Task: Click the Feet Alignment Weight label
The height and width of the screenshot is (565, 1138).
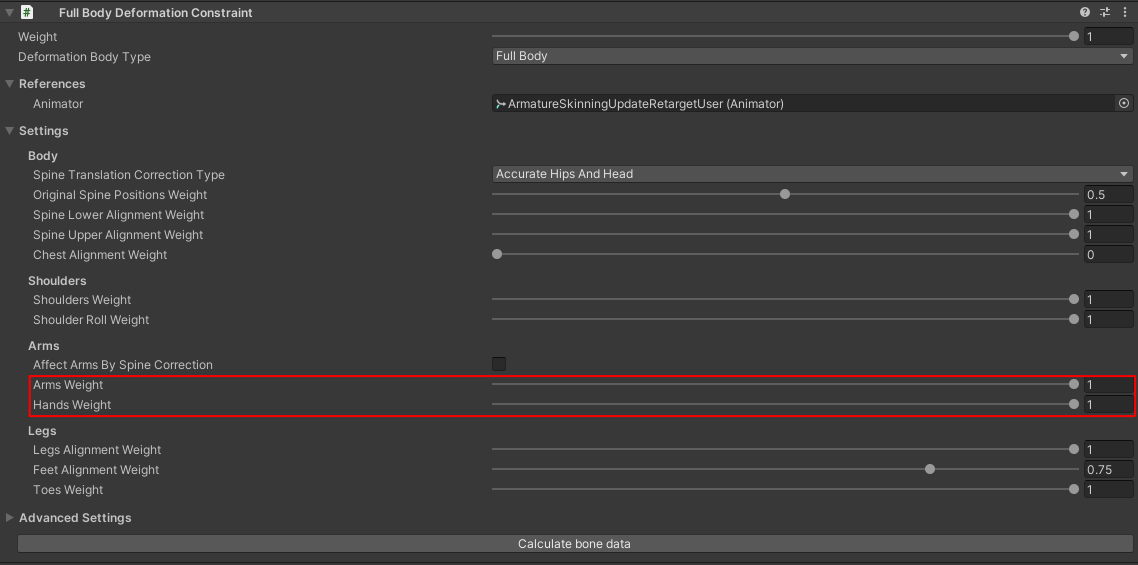Action: [x=96, y=470]
